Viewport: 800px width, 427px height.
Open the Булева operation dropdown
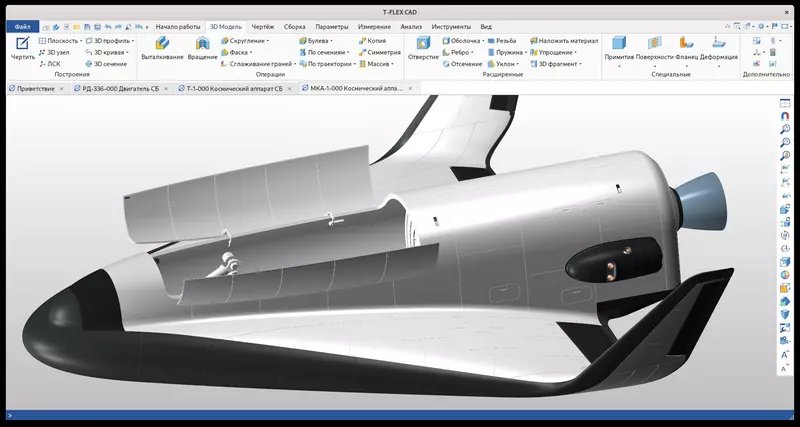(331, 41)
